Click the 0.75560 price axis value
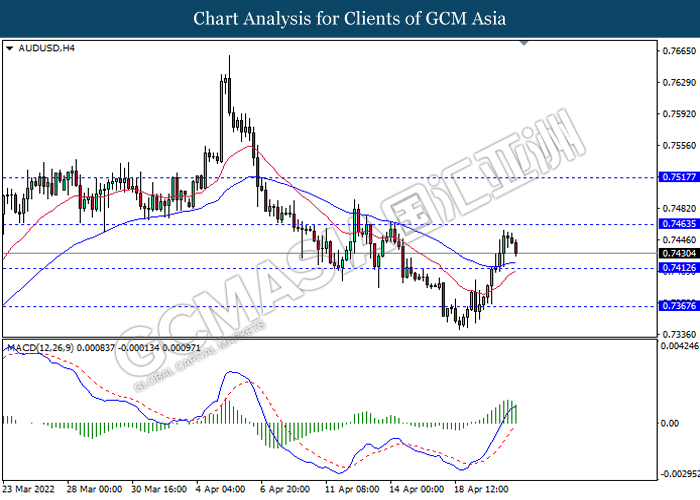The image size is (700, 500). 679,146
